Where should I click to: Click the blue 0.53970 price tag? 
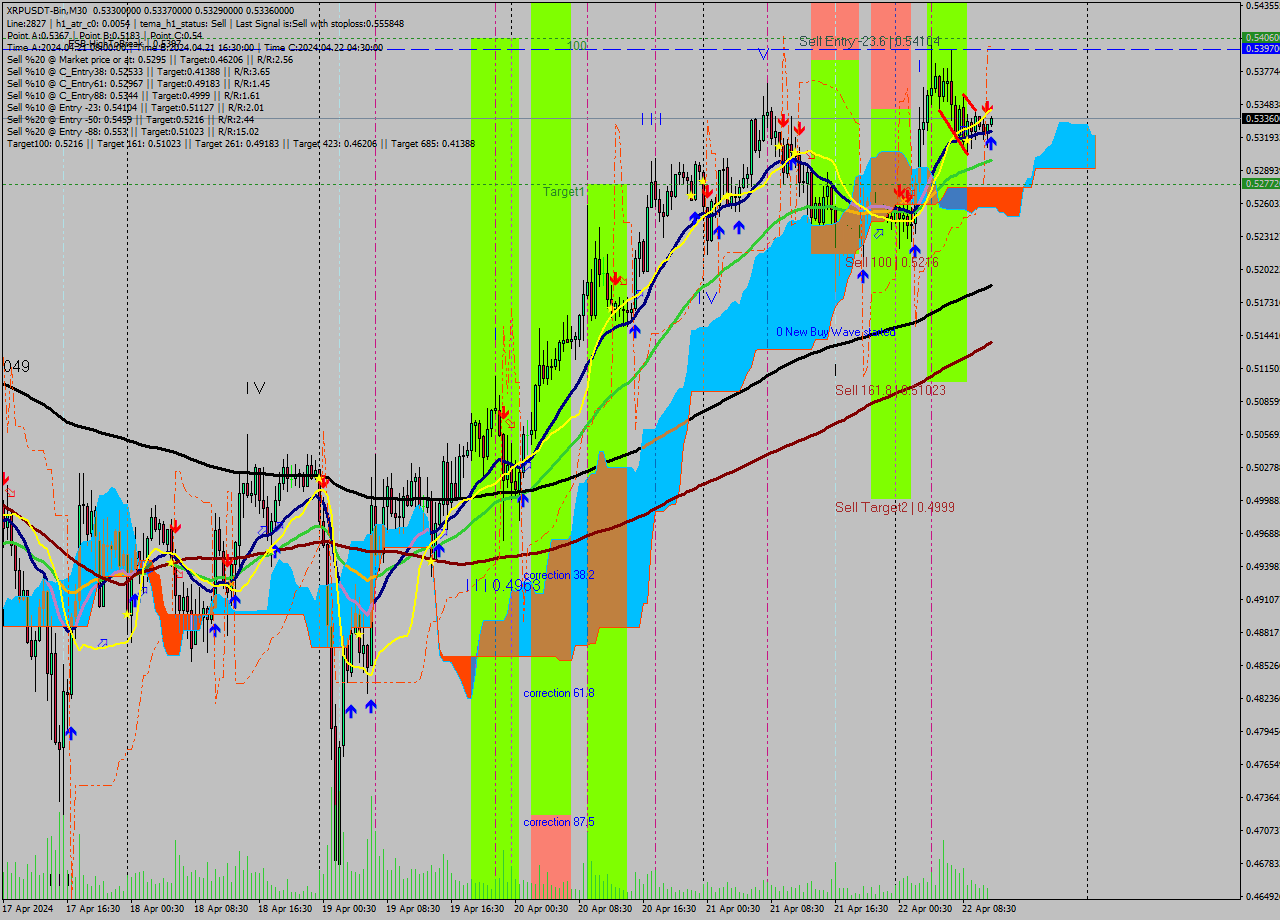click(1260, 48)
